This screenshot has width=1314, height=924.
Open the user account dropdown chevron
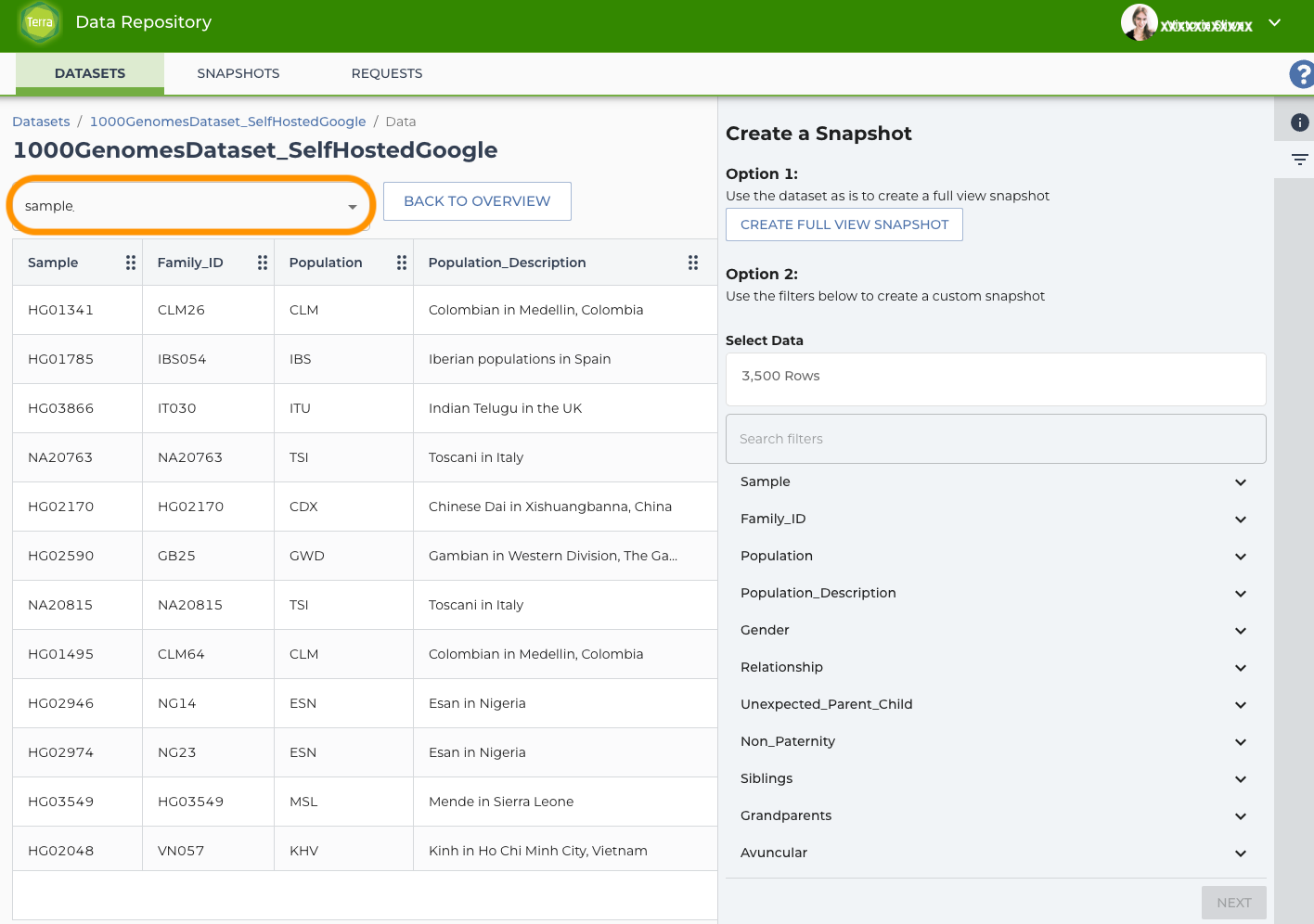click(1275, 23)
